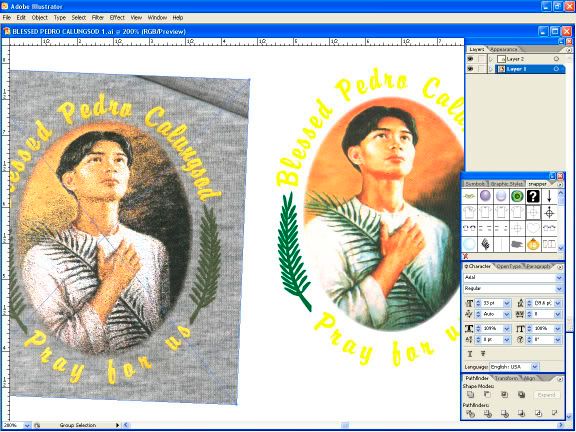Viewport: 576px width, 432px height.
Task: Click the Trim pathfinder icon
Action: pyautogui.click(x=487, y=414)
